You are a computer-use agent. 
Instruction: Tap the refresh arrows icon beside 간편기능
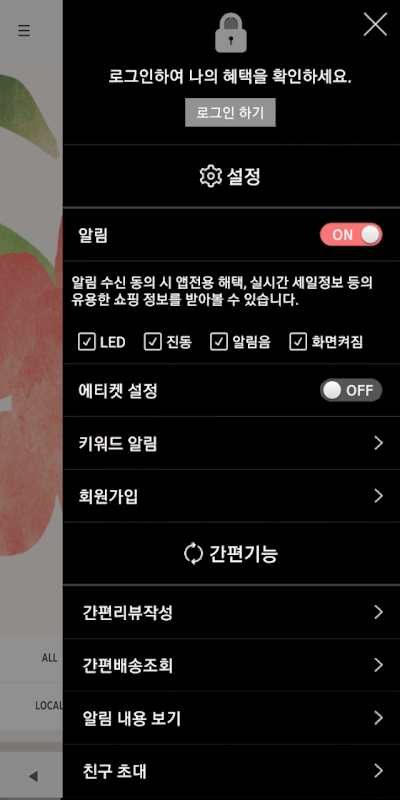coord(193,554)
